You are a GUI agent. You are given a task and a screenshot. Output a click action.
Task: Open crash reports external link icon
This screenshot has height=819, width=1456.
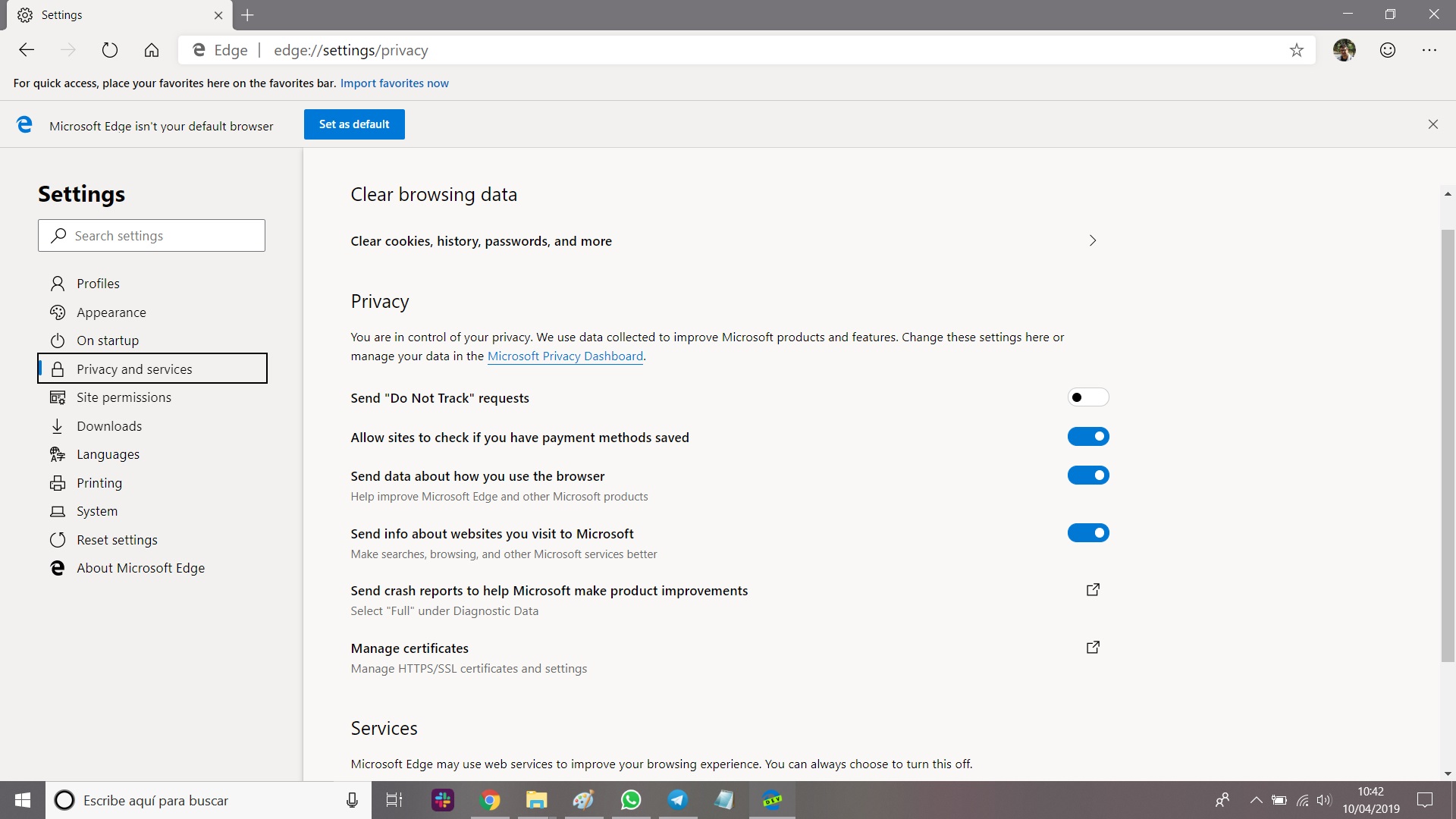tap(1093, 590)
